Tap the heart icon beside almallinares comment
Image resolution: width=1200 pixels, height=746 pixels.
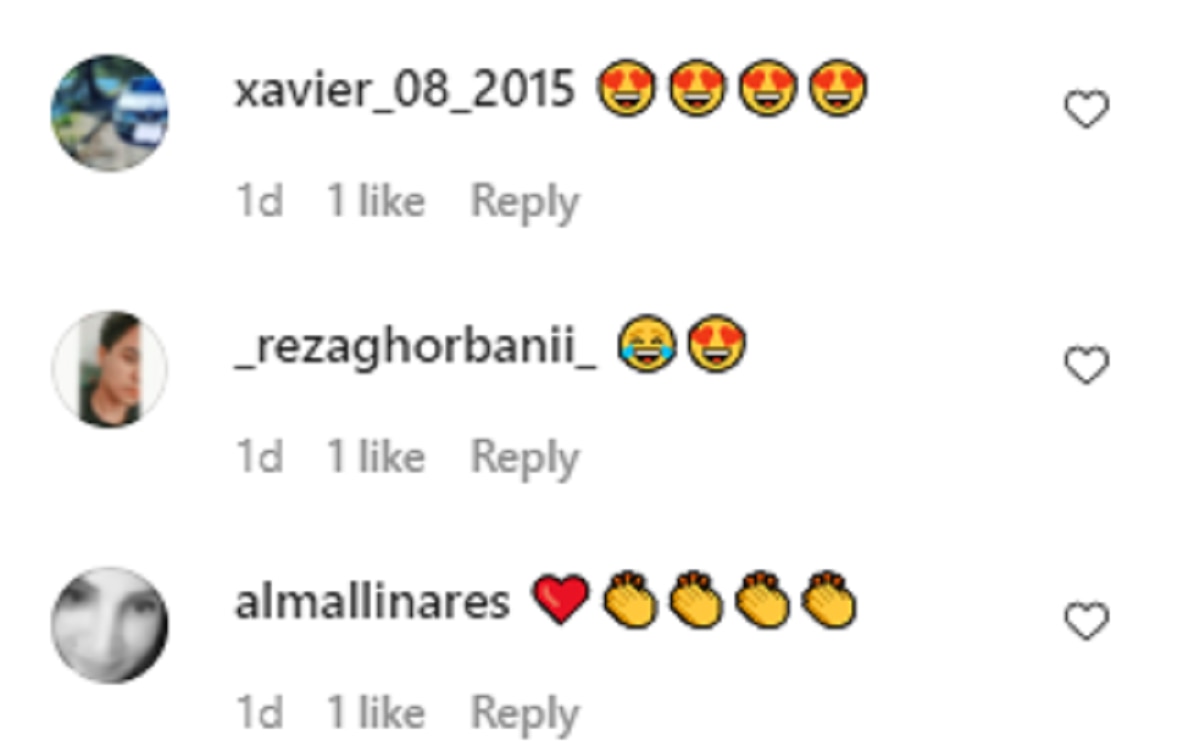pos(1086,621)
